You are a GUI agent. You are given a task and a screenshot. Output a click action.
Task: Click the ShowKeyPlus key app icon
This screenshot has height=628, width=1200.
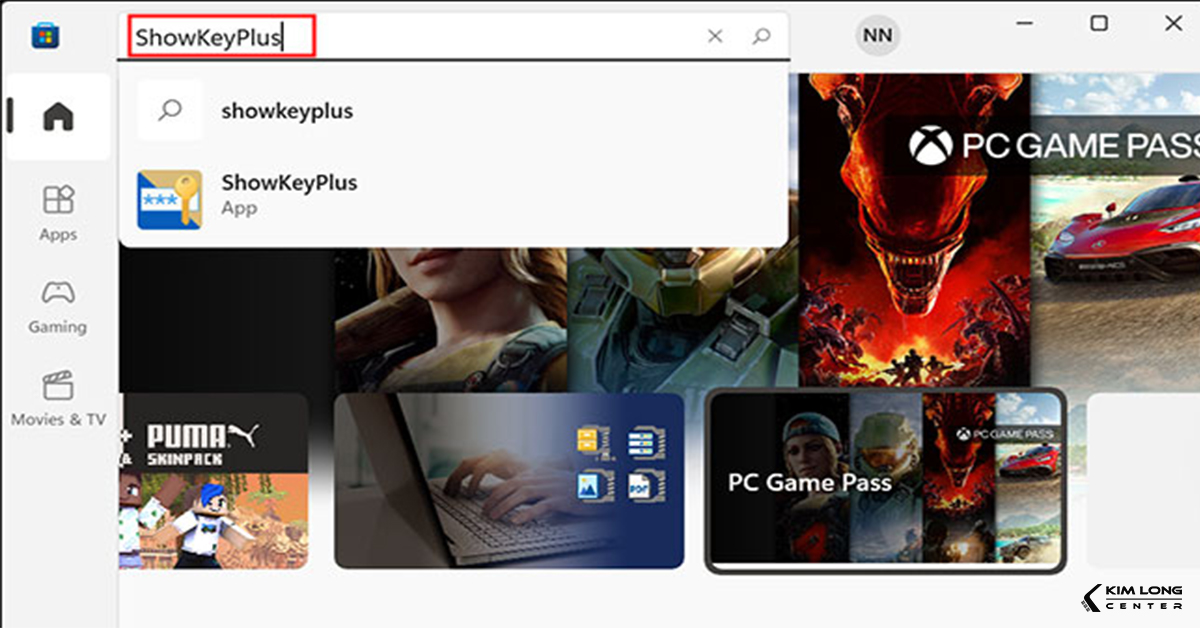point(169,194)
